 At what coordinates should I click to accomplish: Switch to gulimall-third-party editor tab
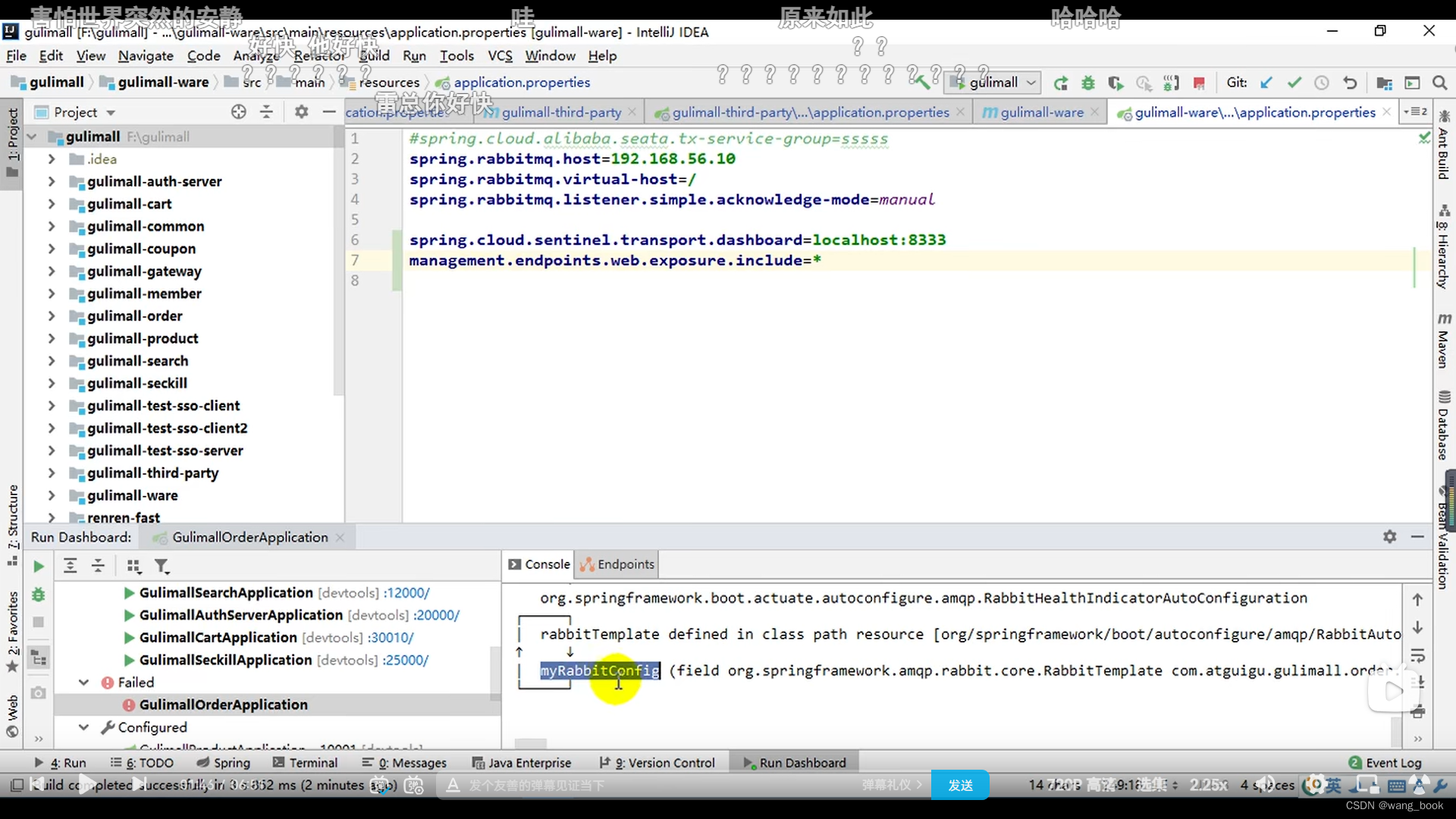[561, 112]
